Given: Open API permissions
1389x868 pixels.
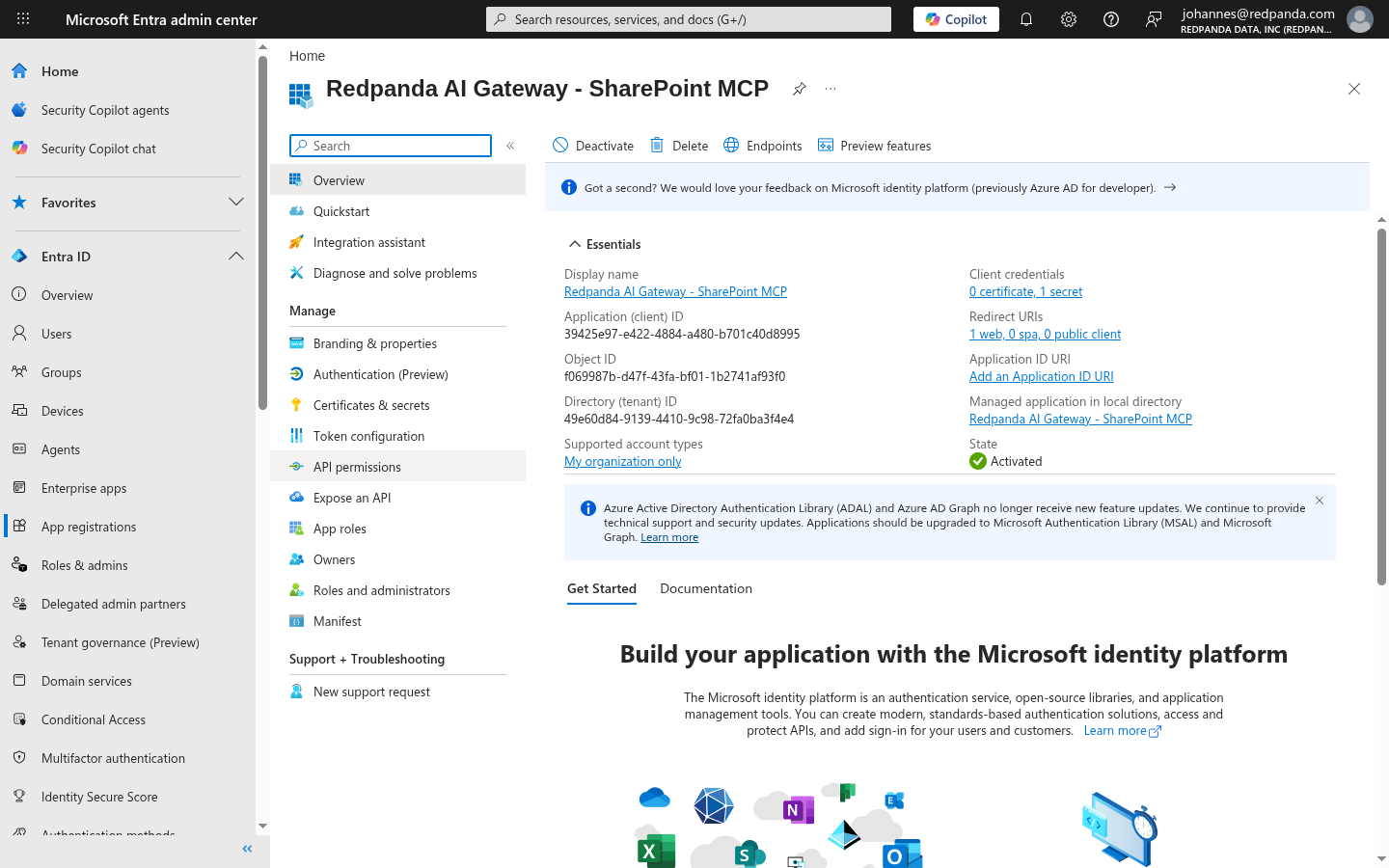Looking at the screenshot, I should 397,467.
